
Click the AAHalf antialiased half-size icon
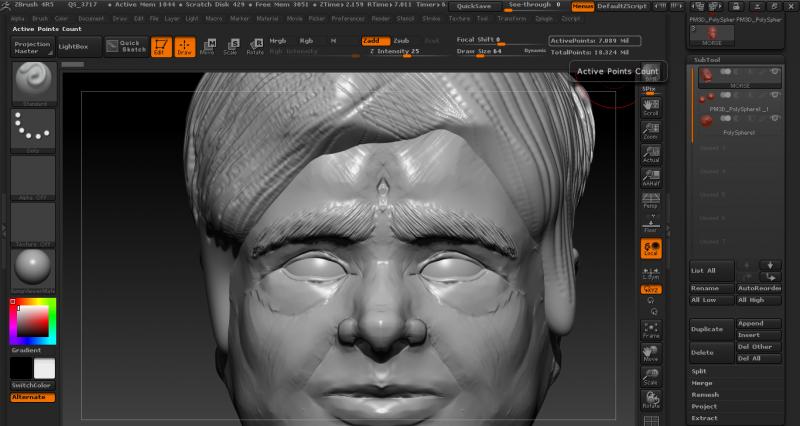[651, 177]
